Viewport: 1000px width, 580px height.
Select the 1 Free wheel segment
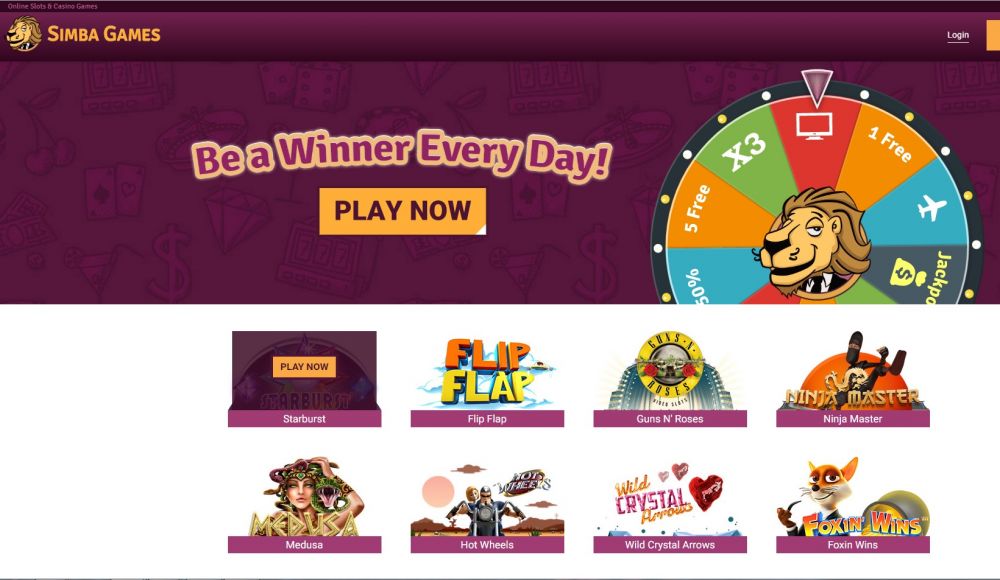click(890, 145)
